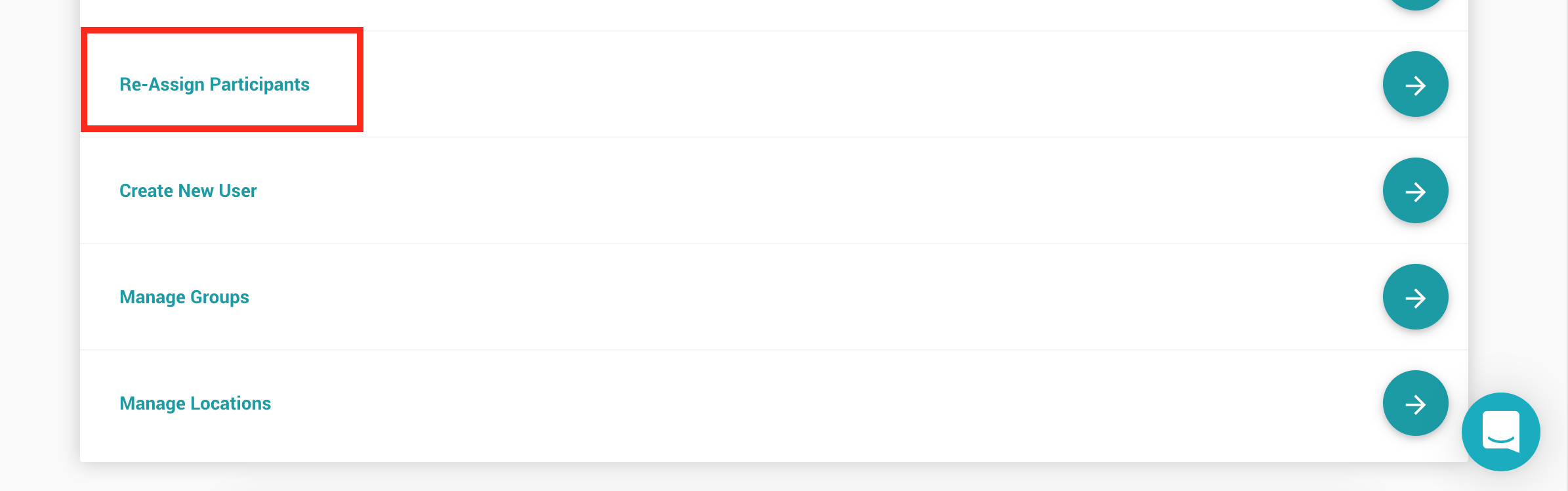Go to Re-Assign Participants via its teal circle
The height and width of the screenshot is (491, 1568).
[1415, 85]
